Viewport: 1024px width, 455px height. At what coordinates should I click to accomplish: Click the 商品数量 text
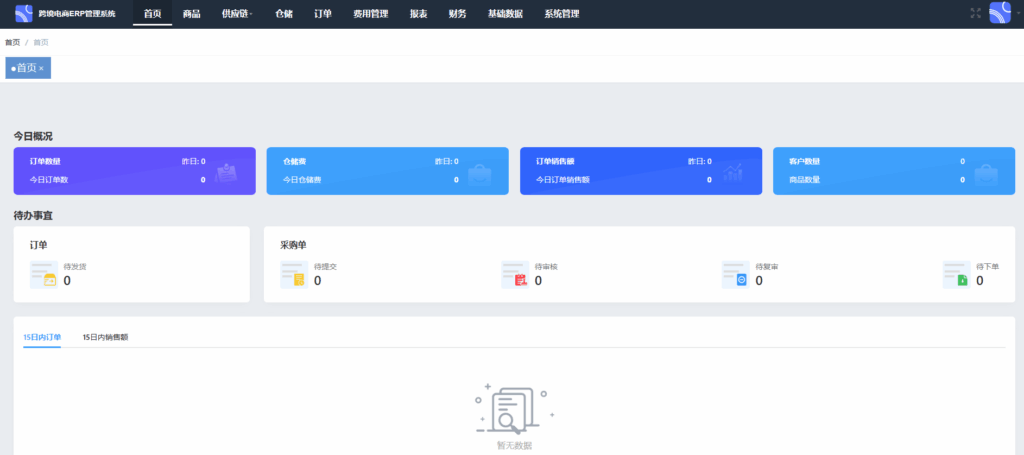(x=805, y=180)
